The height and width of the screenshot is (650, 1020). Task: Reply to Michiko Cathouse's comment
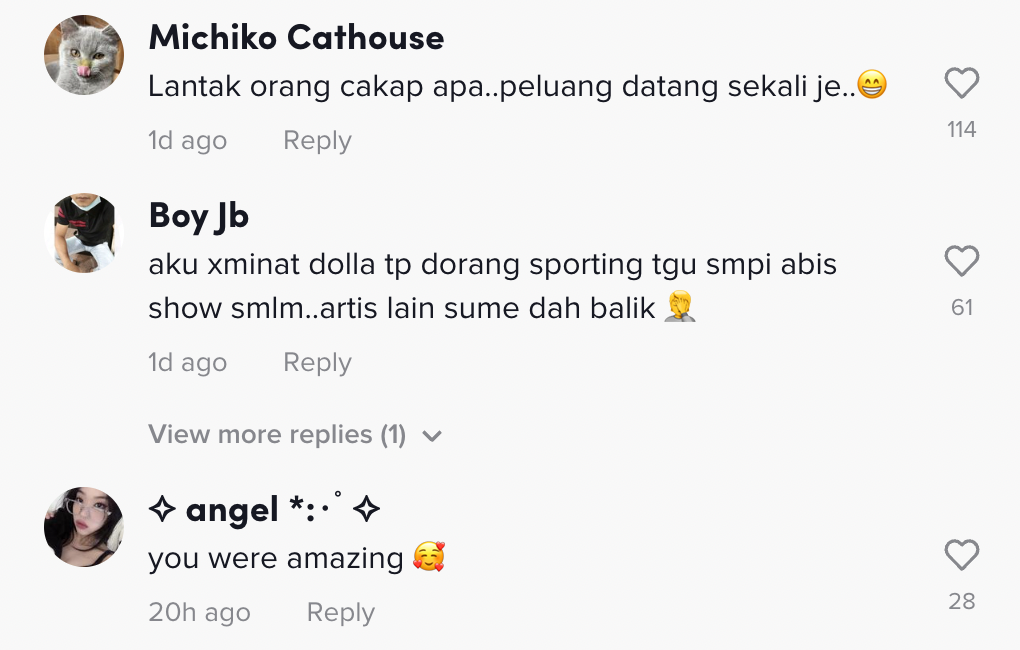click(317, 141)
